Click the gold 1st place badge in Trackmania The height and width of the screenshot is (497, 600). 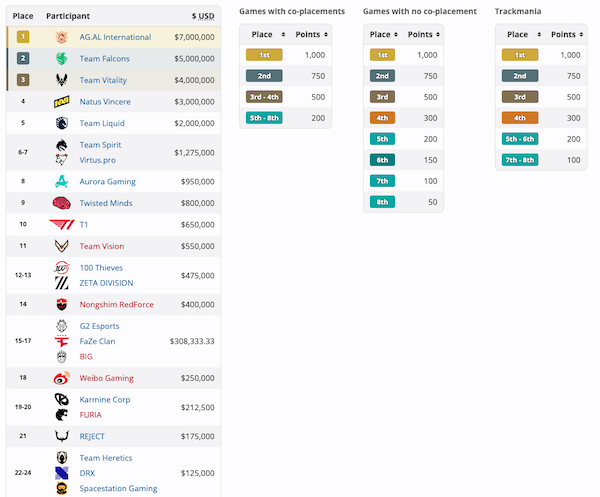(x=520, y=55)
